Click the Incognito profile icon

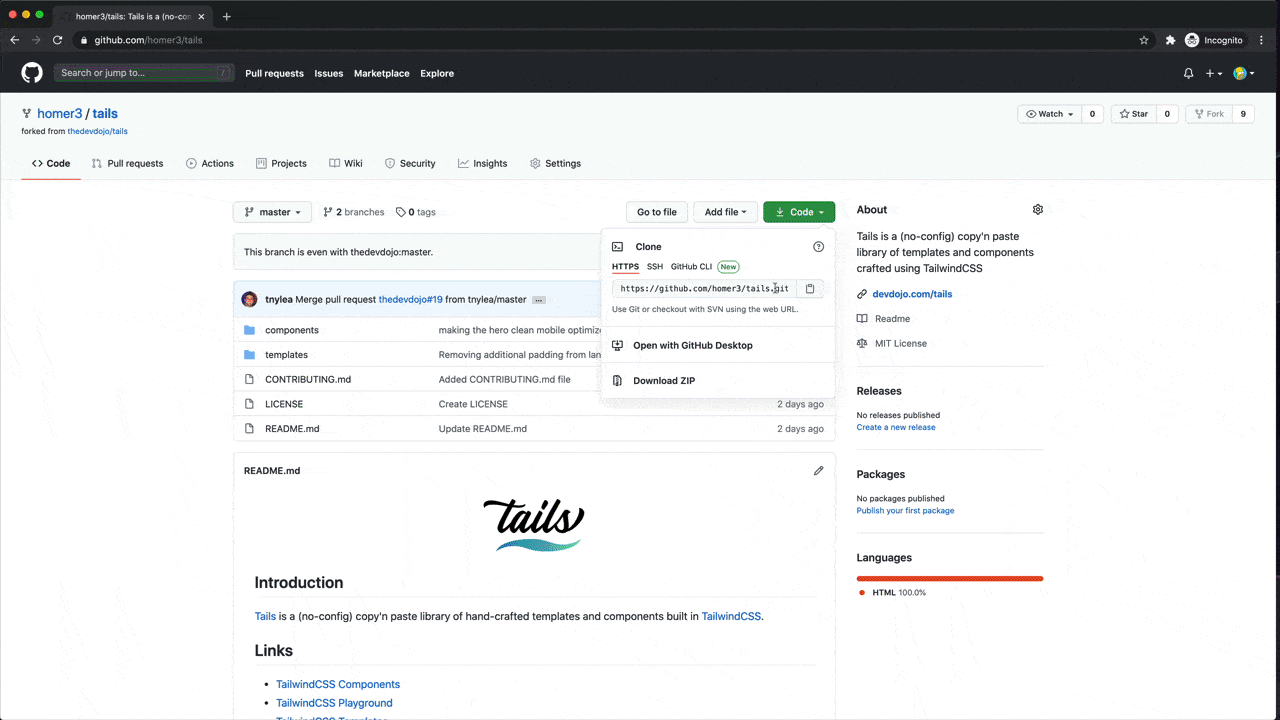click(x=1192, y=40)
